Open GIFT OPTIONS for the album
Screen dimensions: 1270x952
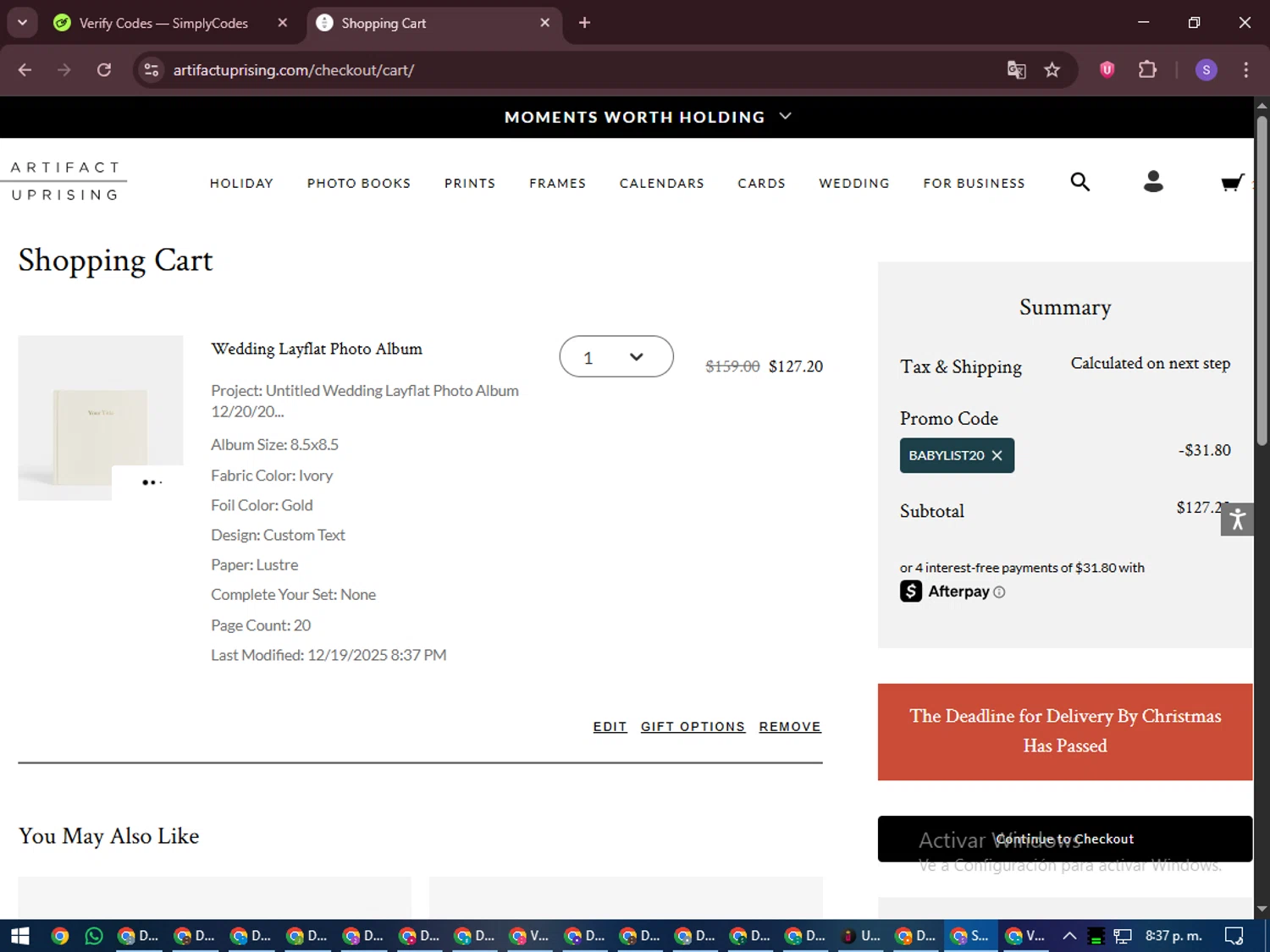point(693,727)
